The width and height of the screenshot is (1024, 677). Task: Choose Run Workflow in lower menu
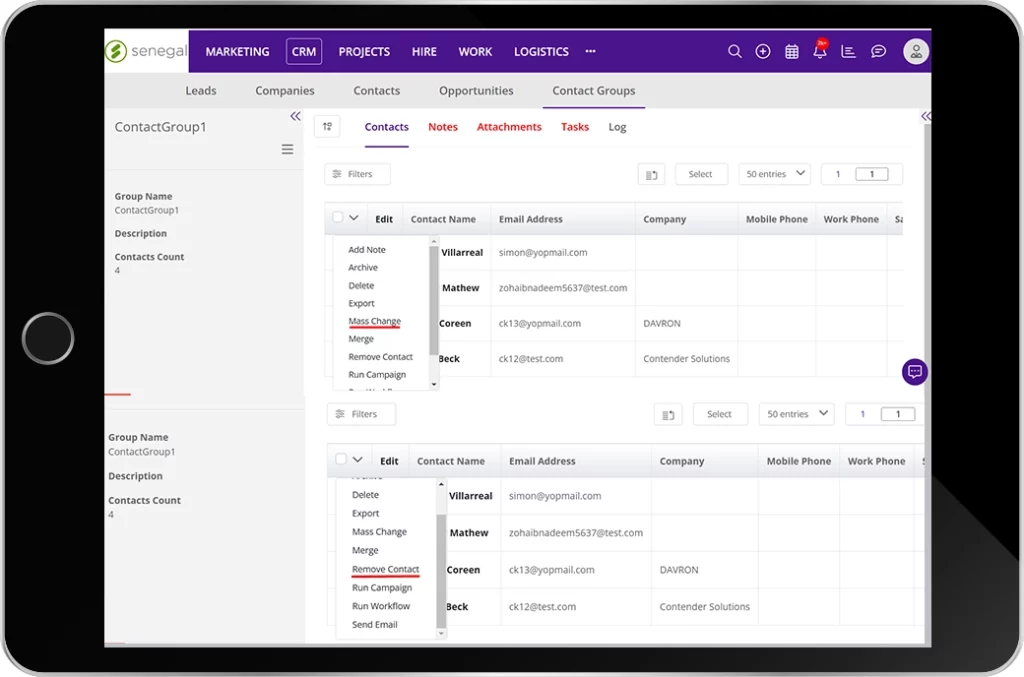click(381, 606)
